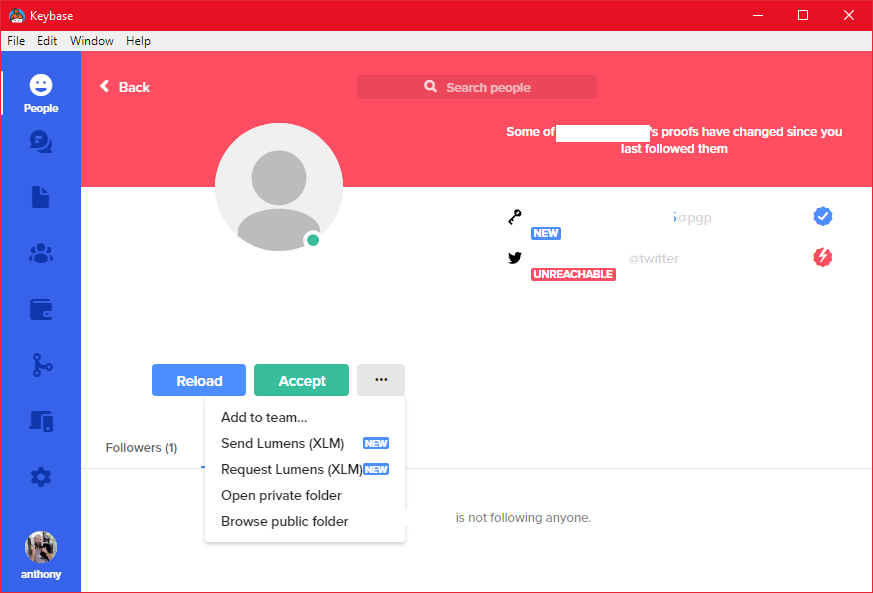This screenshot has width=873, height=593.
Task: Maximize the Keybase window
Action: tap(803, 16)
